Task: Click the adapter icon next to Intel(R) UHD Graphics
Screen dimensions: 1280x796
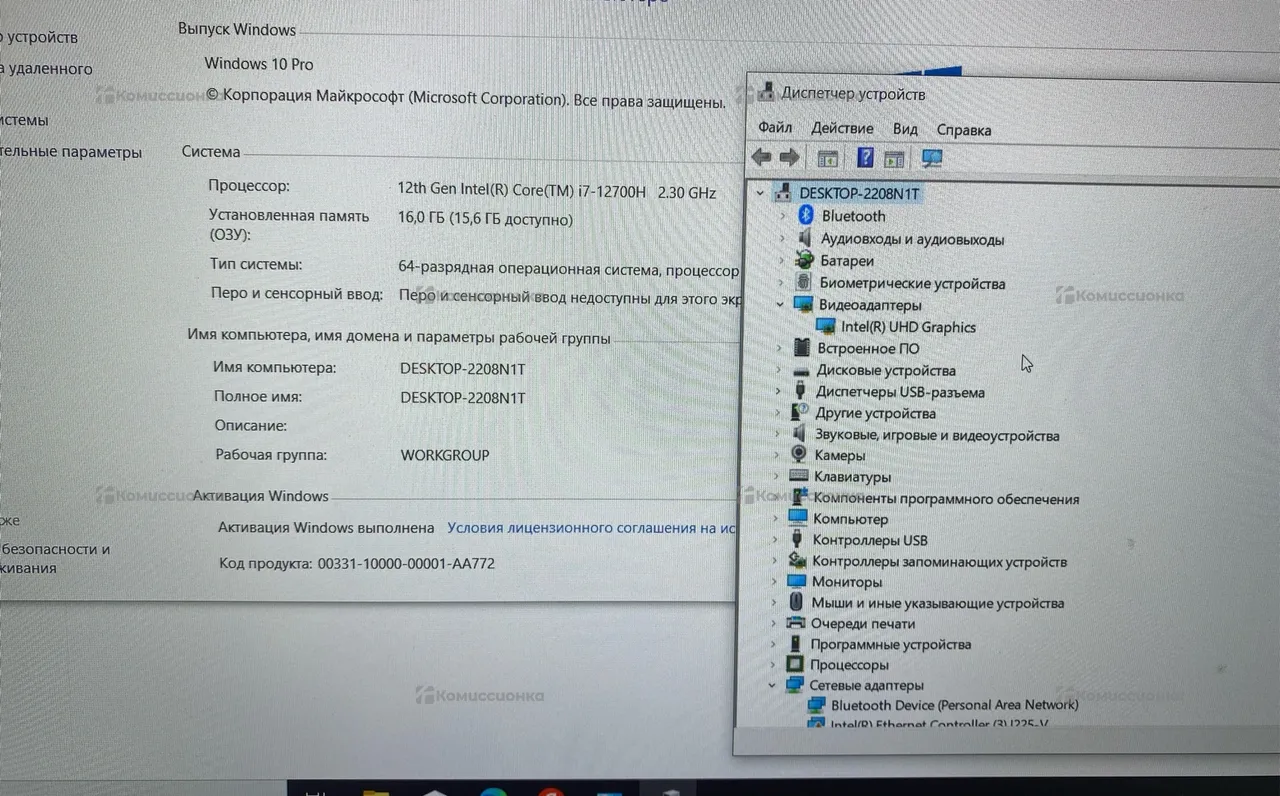Action: click(x=826, y=326)
